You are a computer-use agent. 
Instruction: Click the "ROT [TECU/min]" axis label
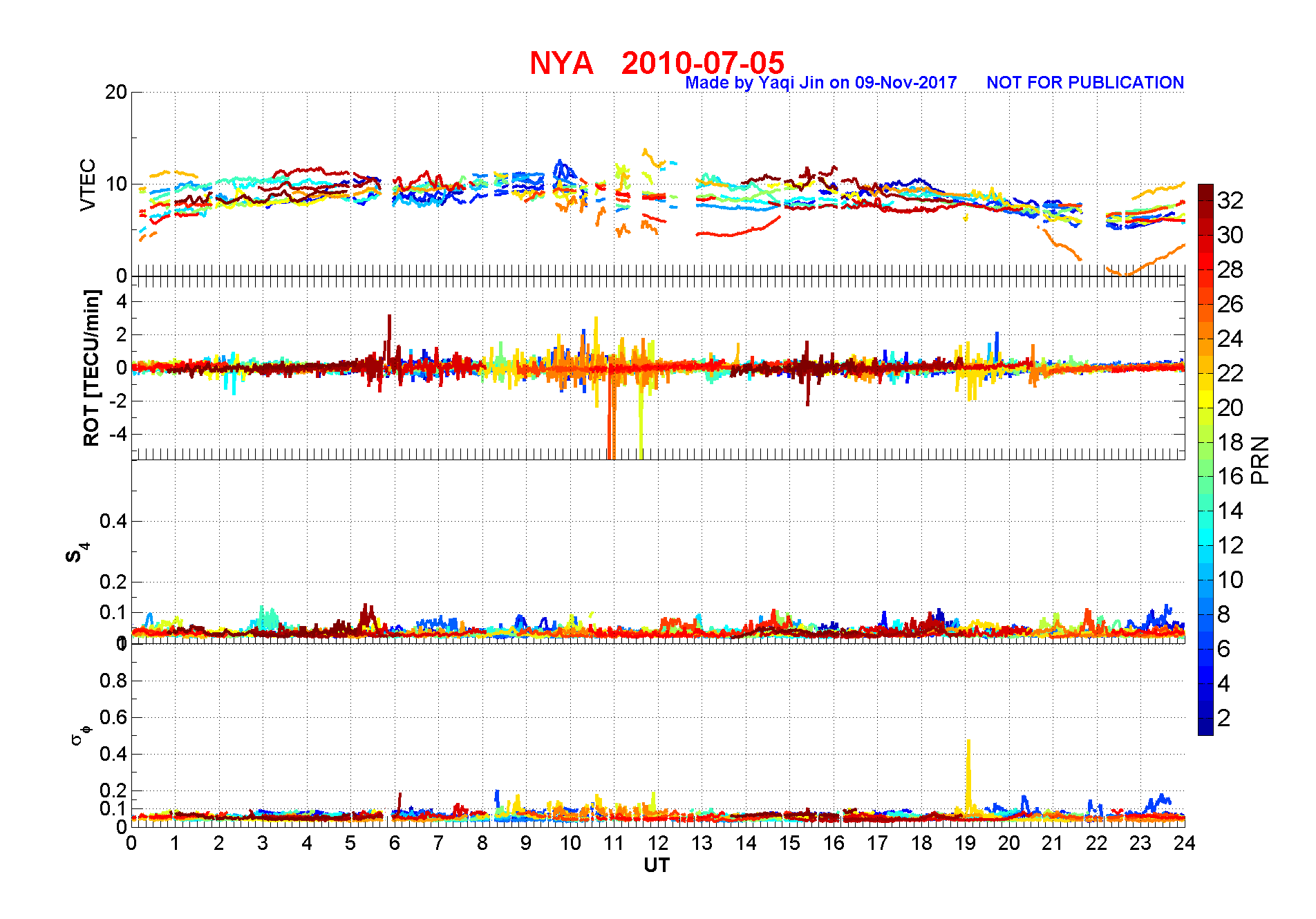[x=91, y=368]
